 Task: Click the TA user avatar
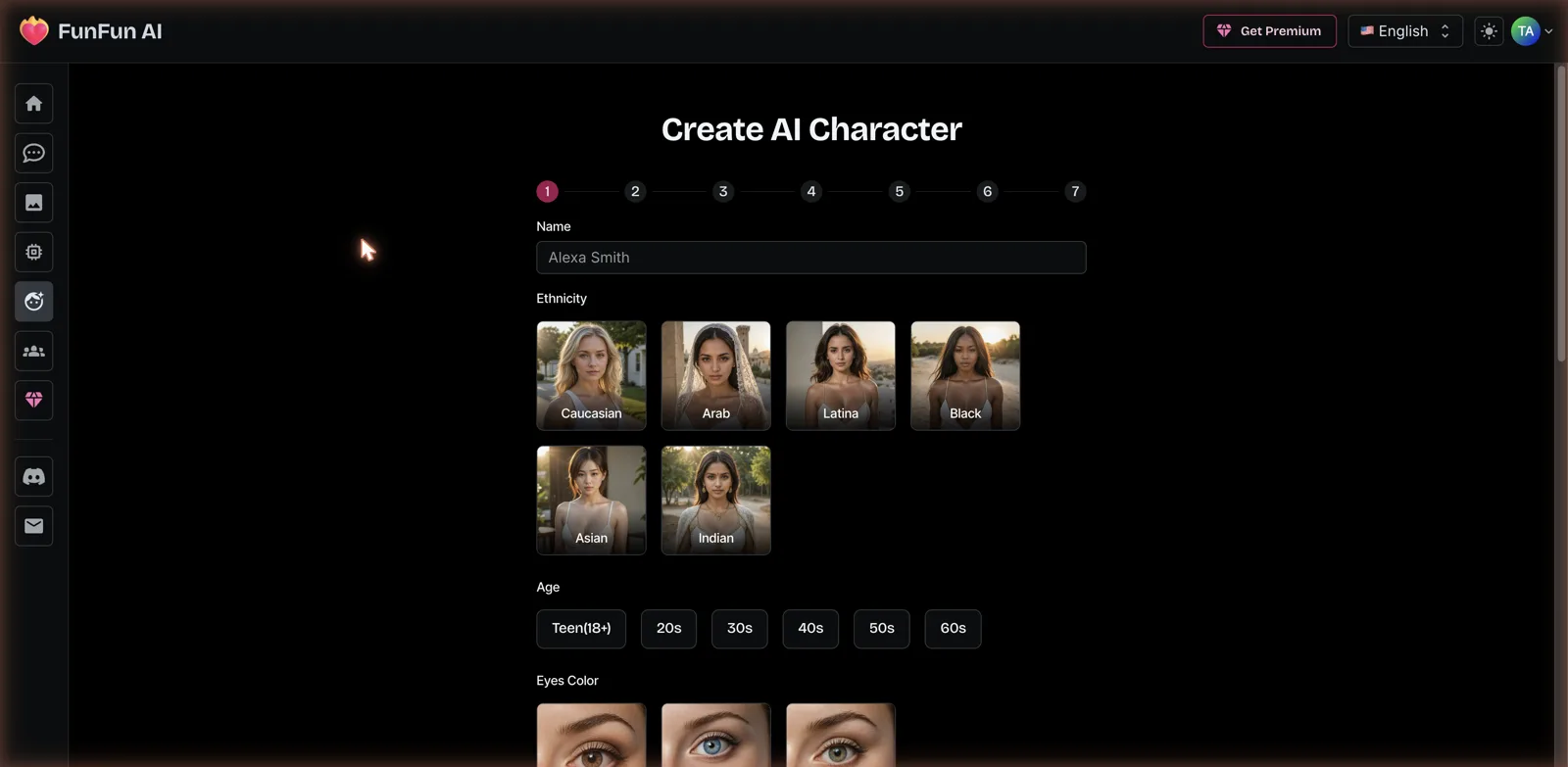click(1525, 31)
